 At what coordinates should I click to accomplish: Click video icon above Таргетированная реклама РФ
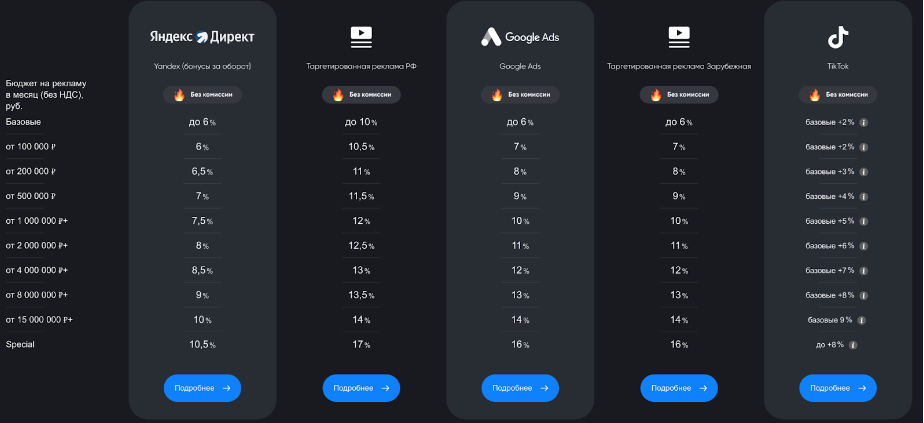[361, 37]
